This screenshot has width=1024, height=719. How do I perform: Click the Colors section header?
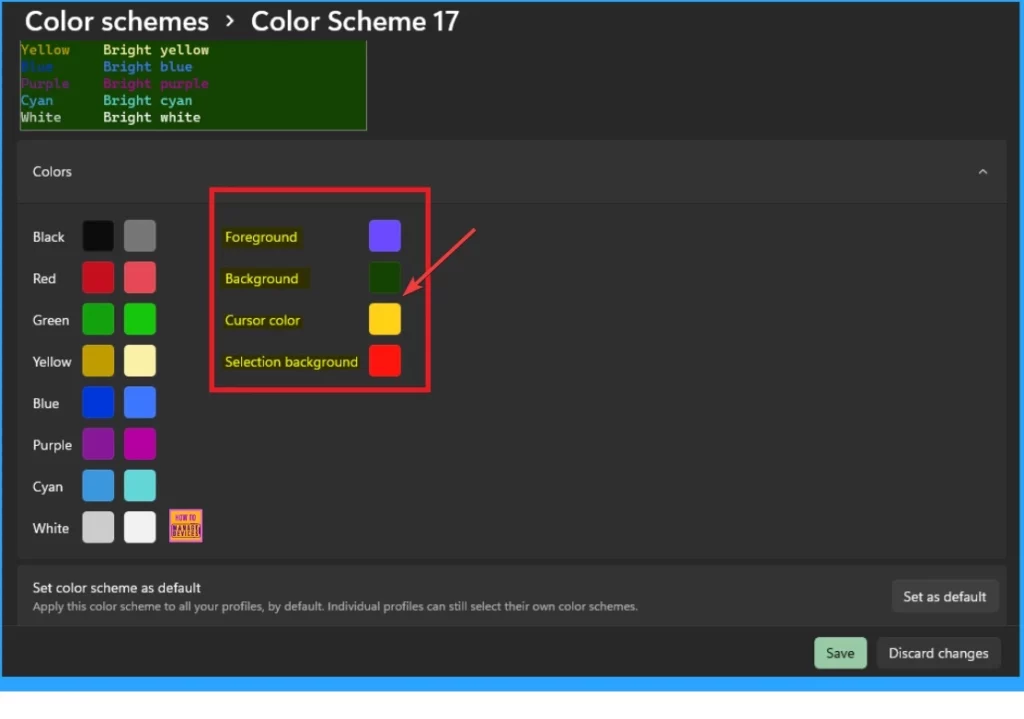[512, 172]
